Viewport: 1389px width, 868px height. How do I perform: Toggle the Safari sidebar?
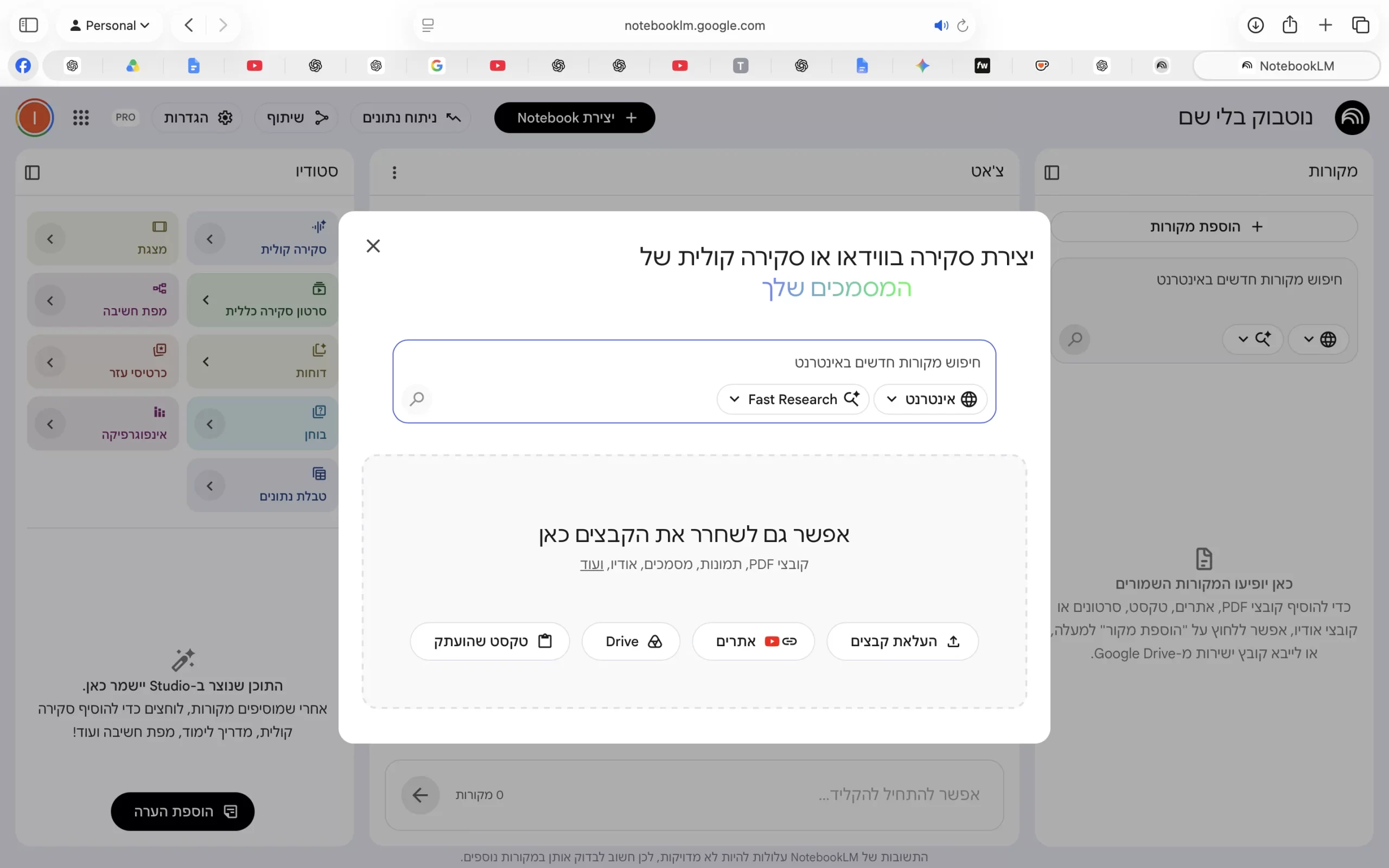pos(28,25)
